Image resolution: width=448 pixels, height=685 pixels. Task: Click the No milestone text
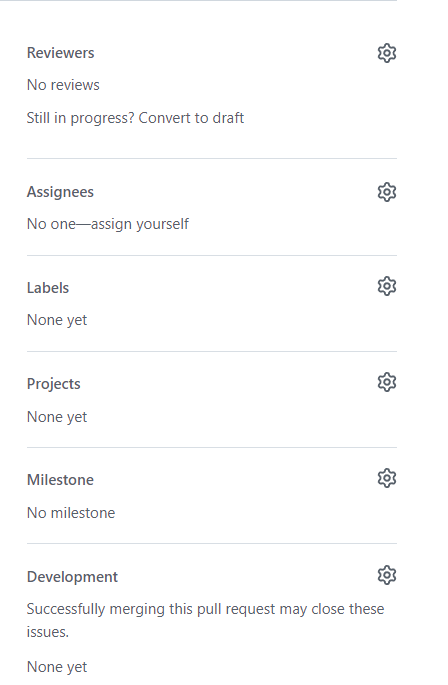coord(71,513)
